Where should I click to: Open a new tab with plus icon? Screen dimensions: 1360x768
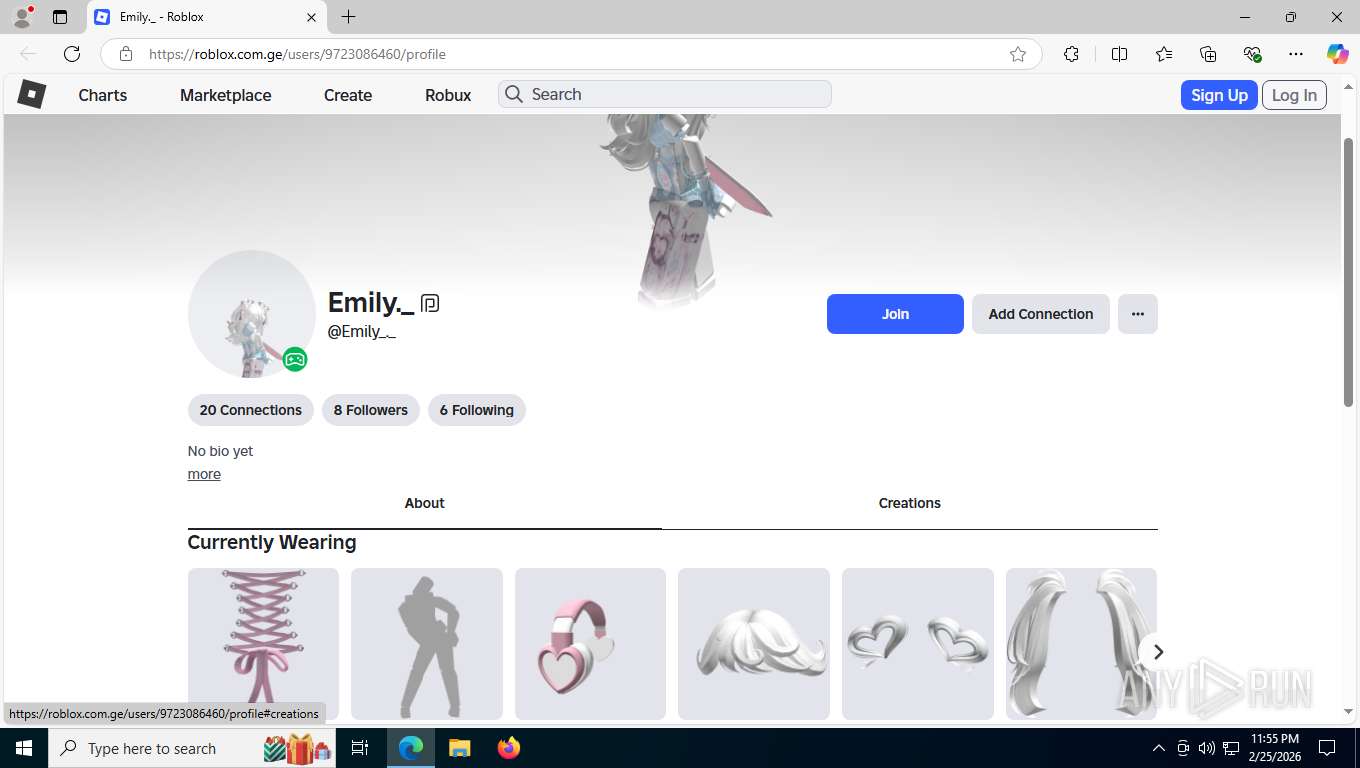click(x=348, y=17)
